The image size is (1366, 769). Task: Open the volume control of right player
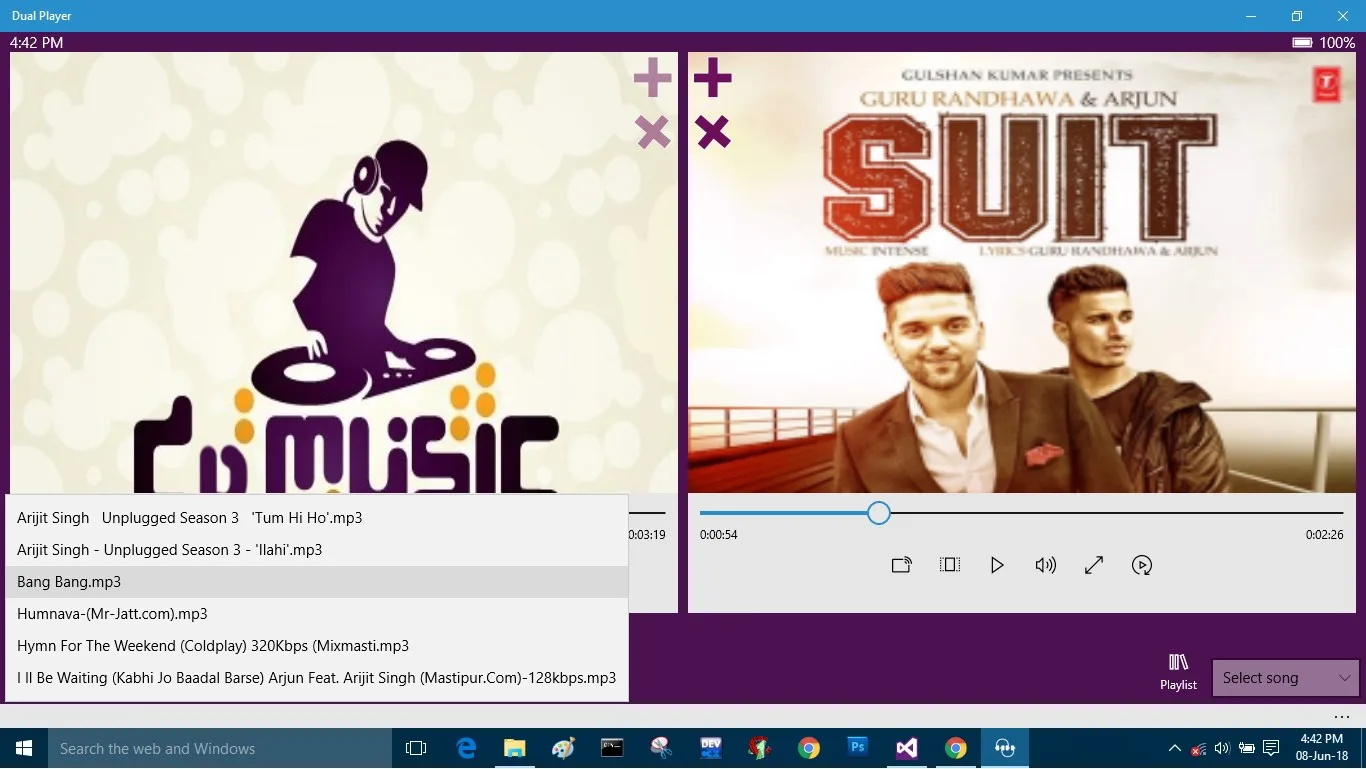pyautogui.click(x=1045, y=565)
